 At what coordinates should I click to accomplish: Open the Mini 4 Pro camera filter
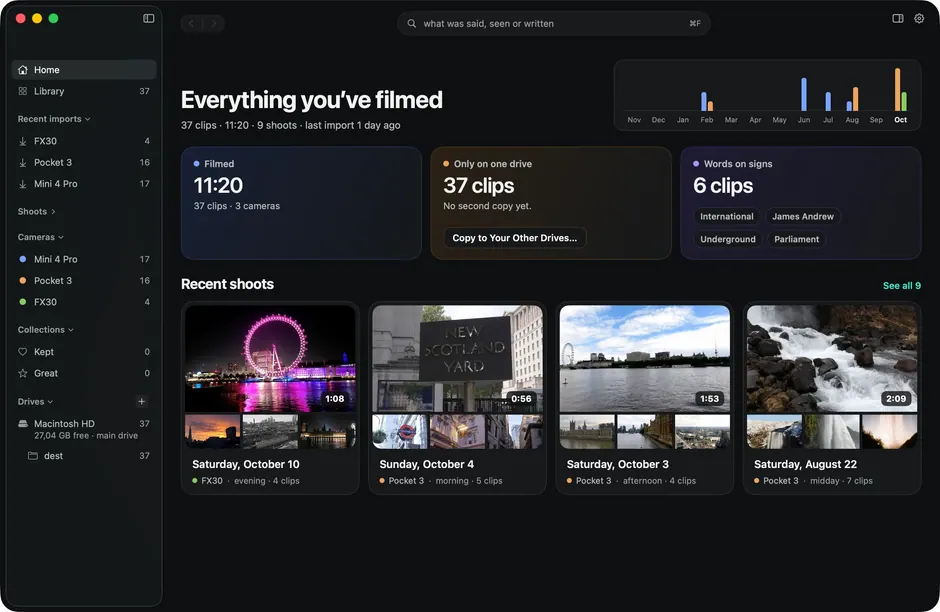point(84,259)
